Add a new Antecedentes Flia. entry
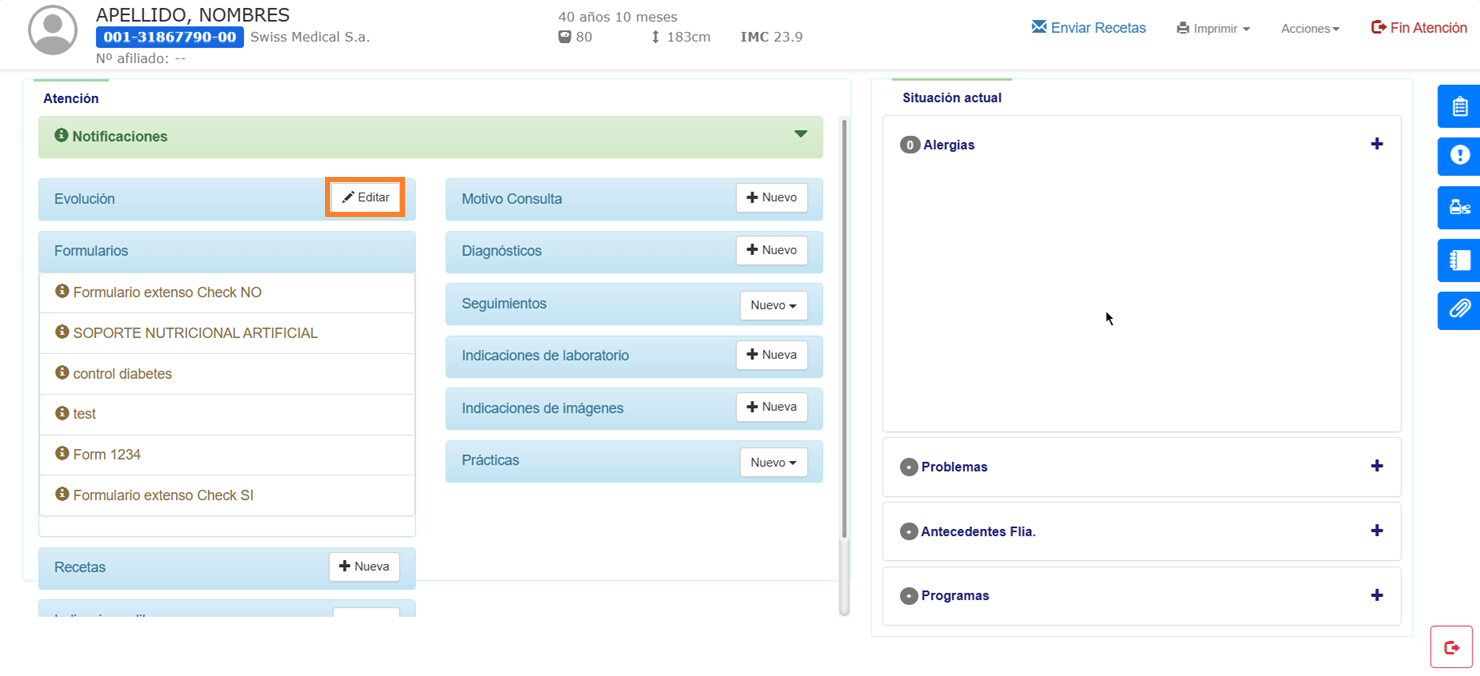 1377,530
